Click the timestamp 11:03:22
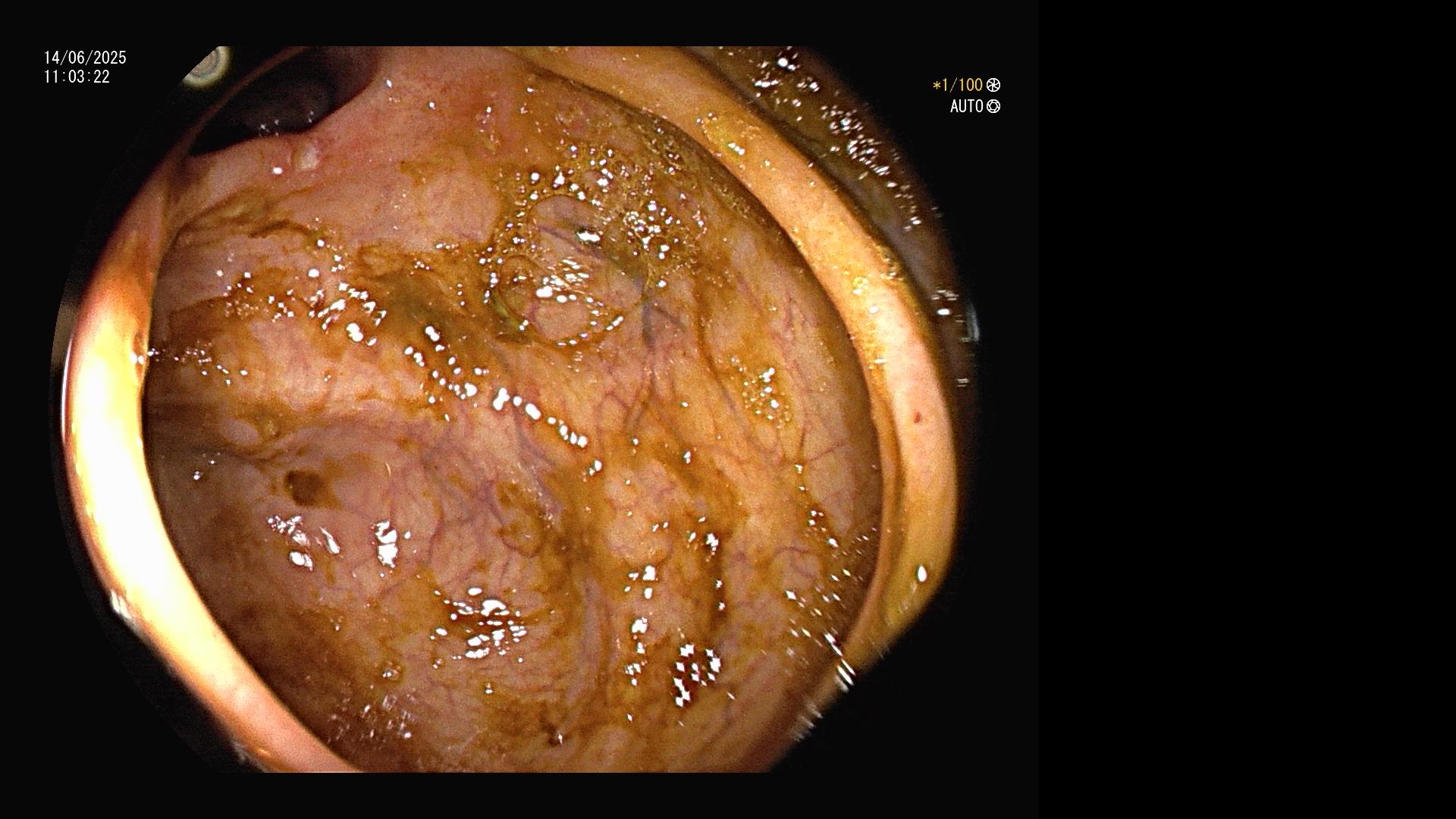1456x819 pixels. pos(77,77)
